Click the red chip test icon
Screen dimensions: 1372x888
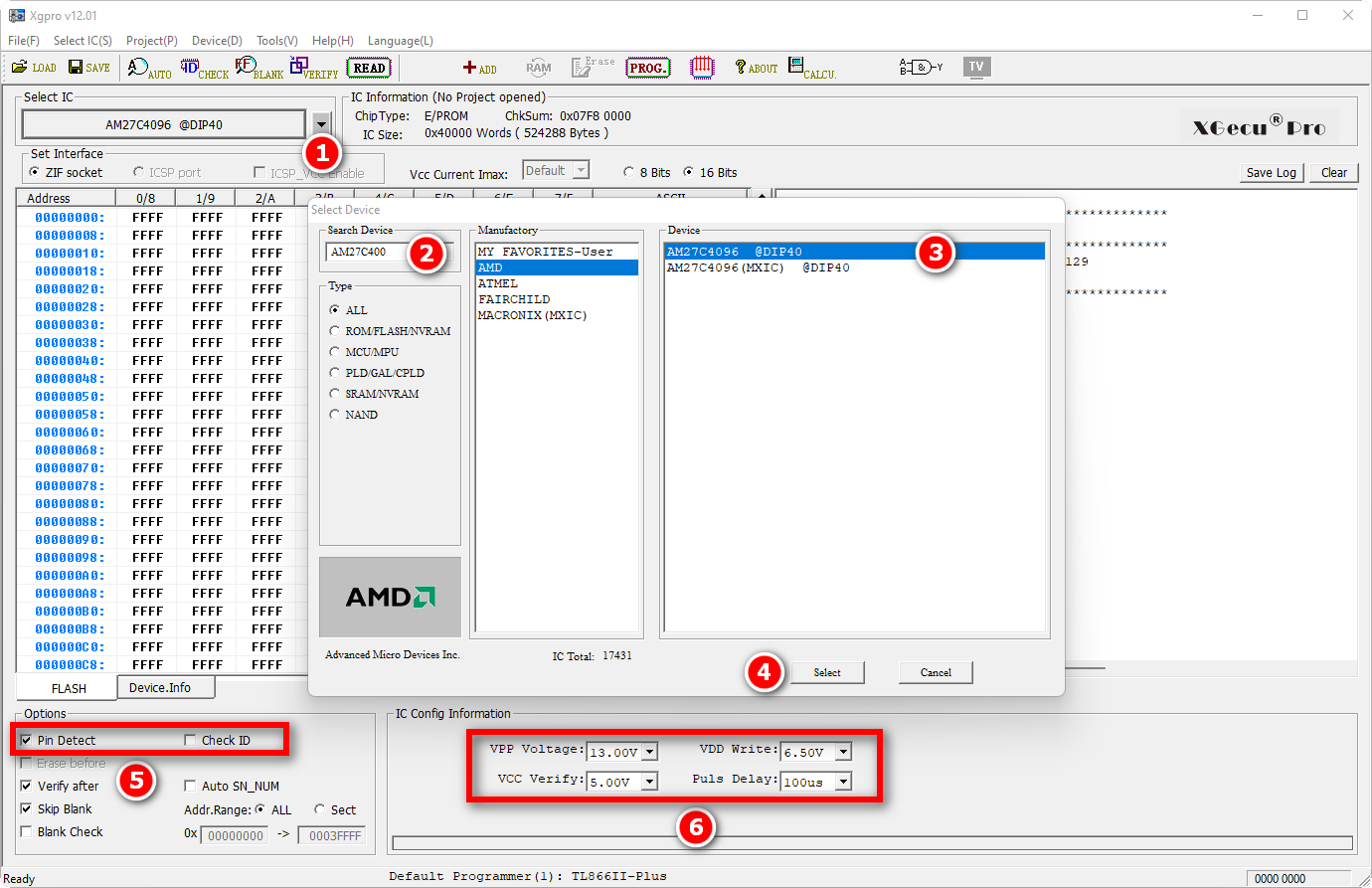click(x=702, y=67)
